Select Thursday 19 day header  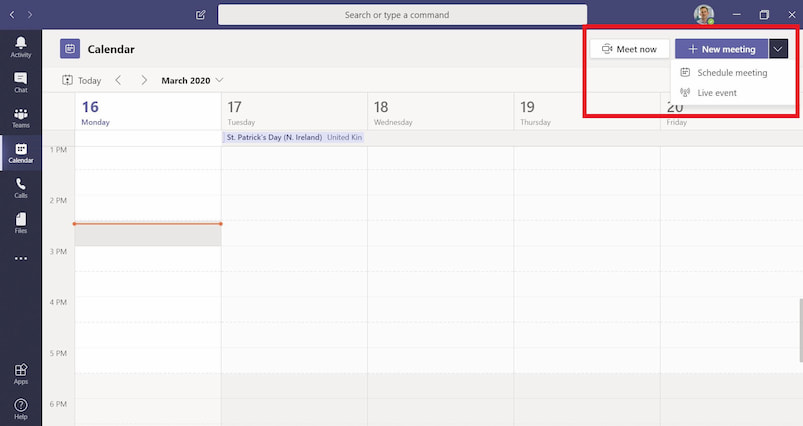(587, 112)
